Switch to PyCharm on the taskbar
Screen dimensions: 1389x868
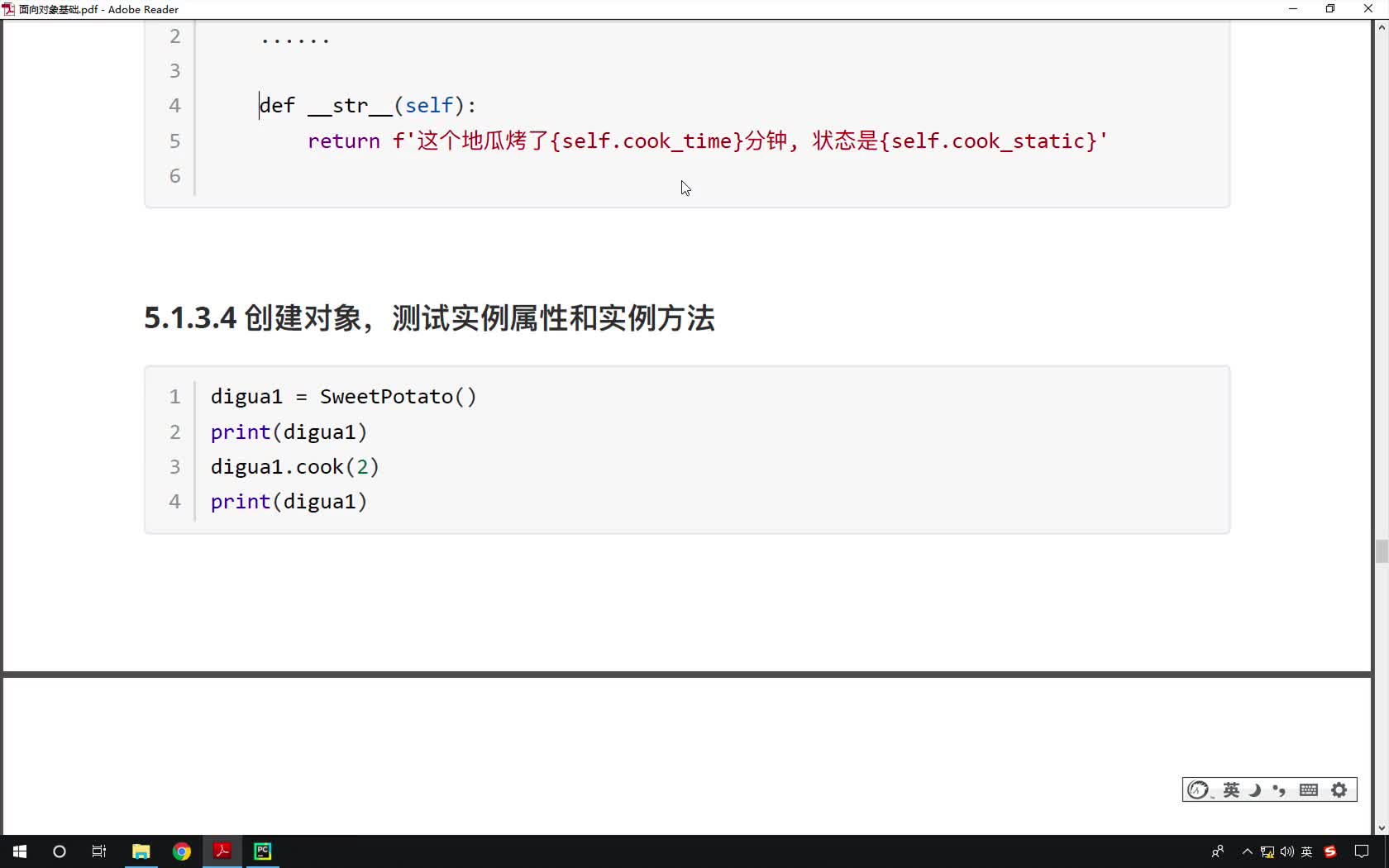click(263, 851)
